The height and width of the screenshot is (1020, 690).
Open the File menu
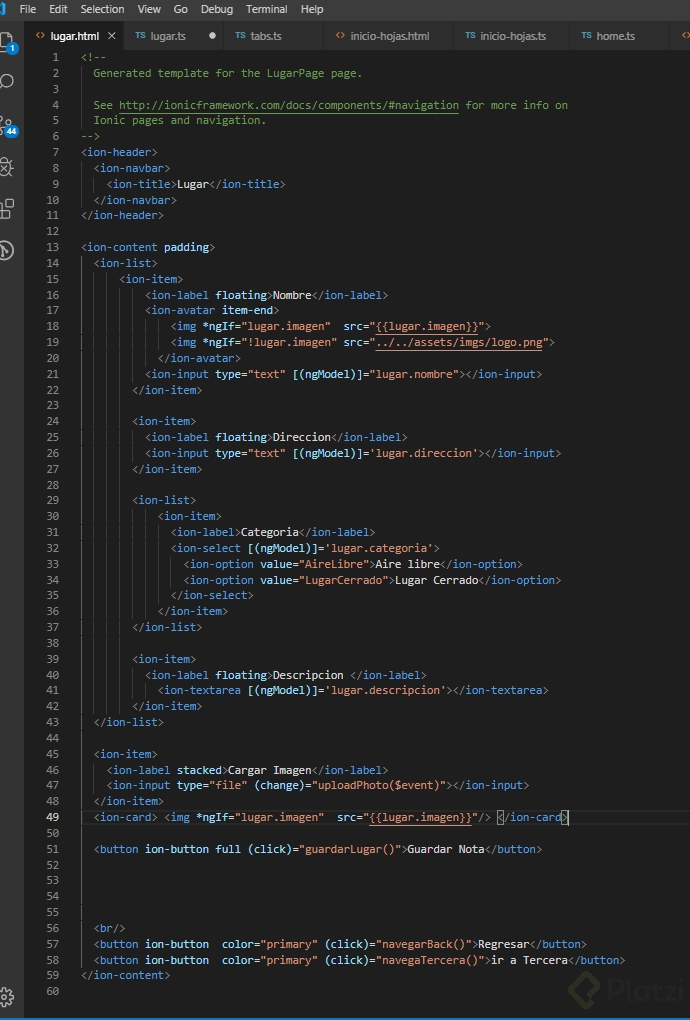tap(28, 9)
